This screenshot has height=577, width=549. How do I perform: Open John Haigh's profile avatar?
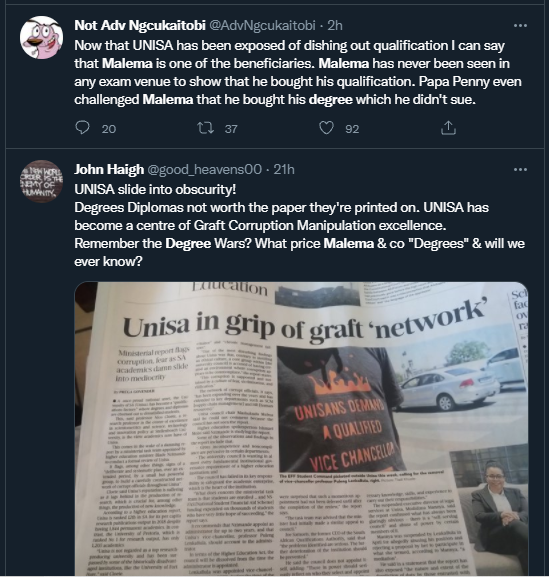click(x=41, y=181)
